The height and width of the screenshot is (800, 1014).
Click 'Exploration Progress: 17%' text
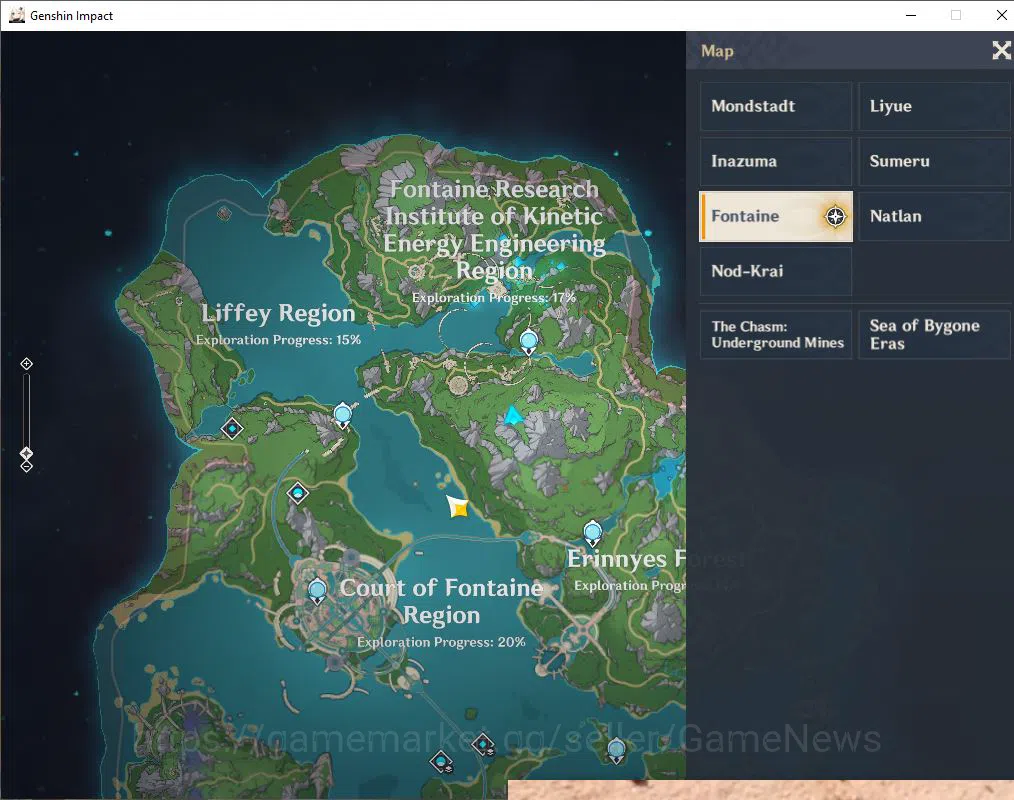493,297
